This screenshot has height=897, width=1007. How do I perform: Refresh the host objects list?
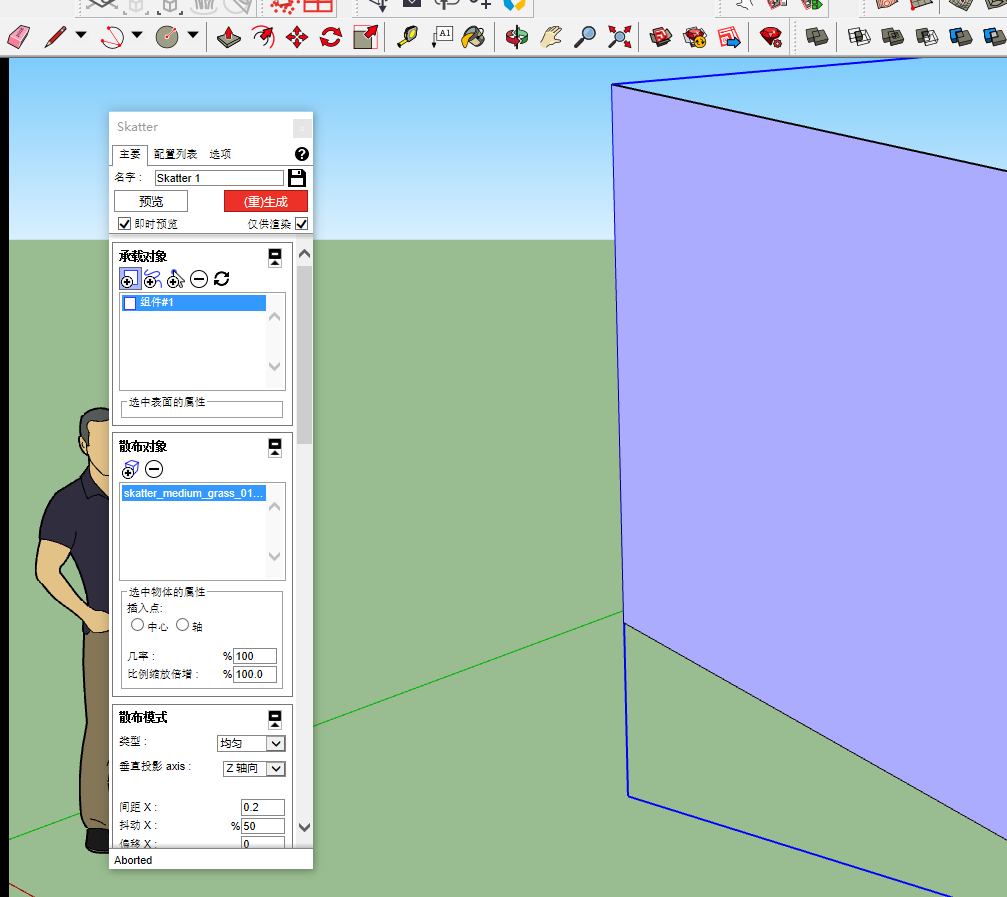222,279
